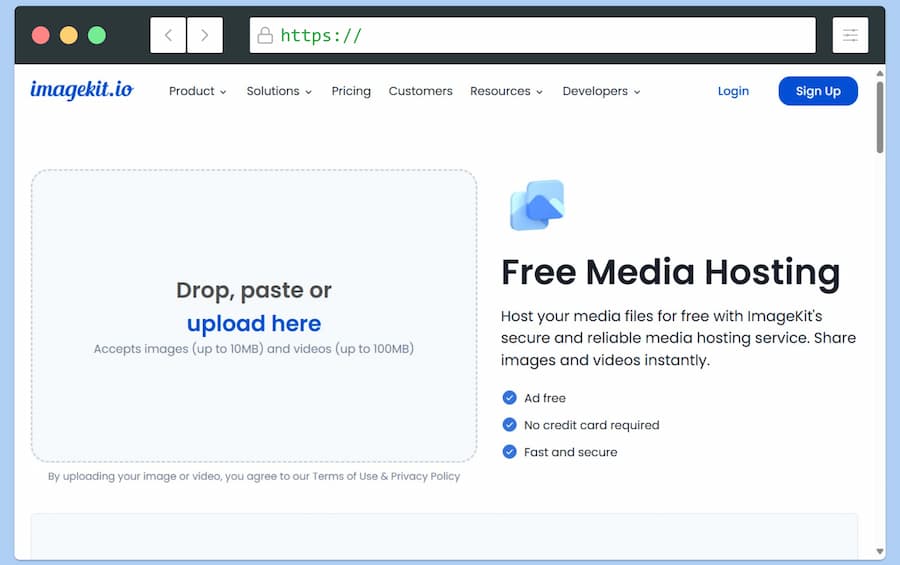Click checkmark icon beside Fast and secure
The height and width of the screenshot is (565, 900).
(510, 452)
